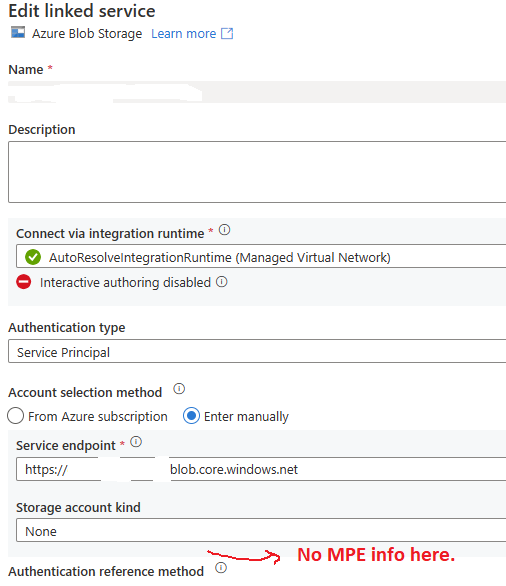Click the Service endpoint URL field
The image size is (506, 586).
pyautogui.click(x=261, y=469)
